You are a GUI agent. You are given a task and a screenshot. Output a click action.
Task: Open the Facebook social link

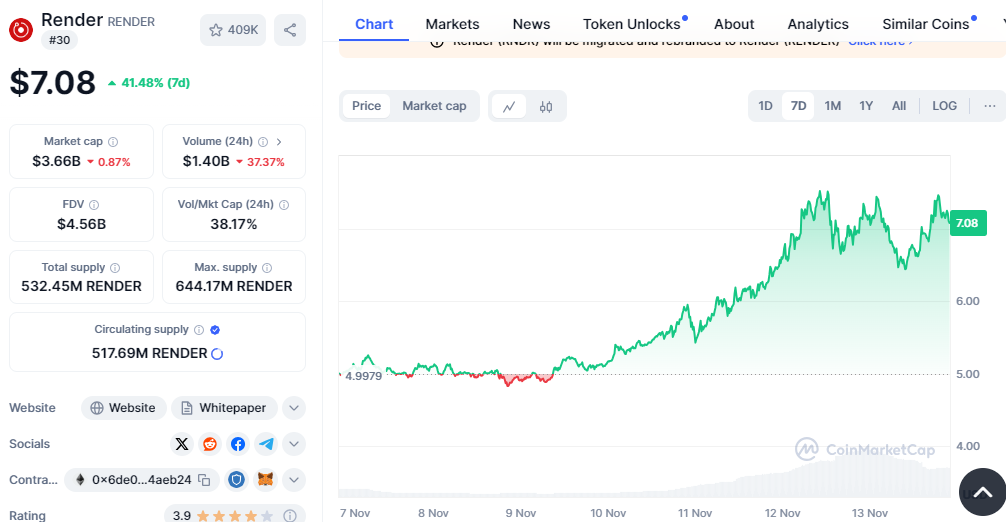(x=238, y=444)
